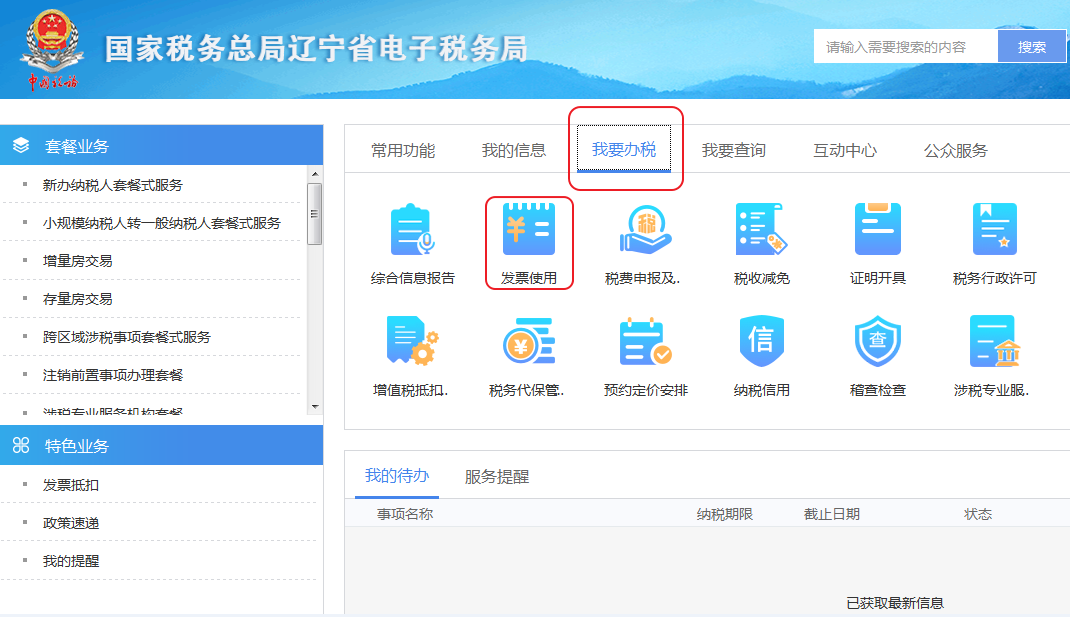This screenshot has height=617, width=1070.
Task: Open the 税收减免 icon
Action: pos(762,229)
